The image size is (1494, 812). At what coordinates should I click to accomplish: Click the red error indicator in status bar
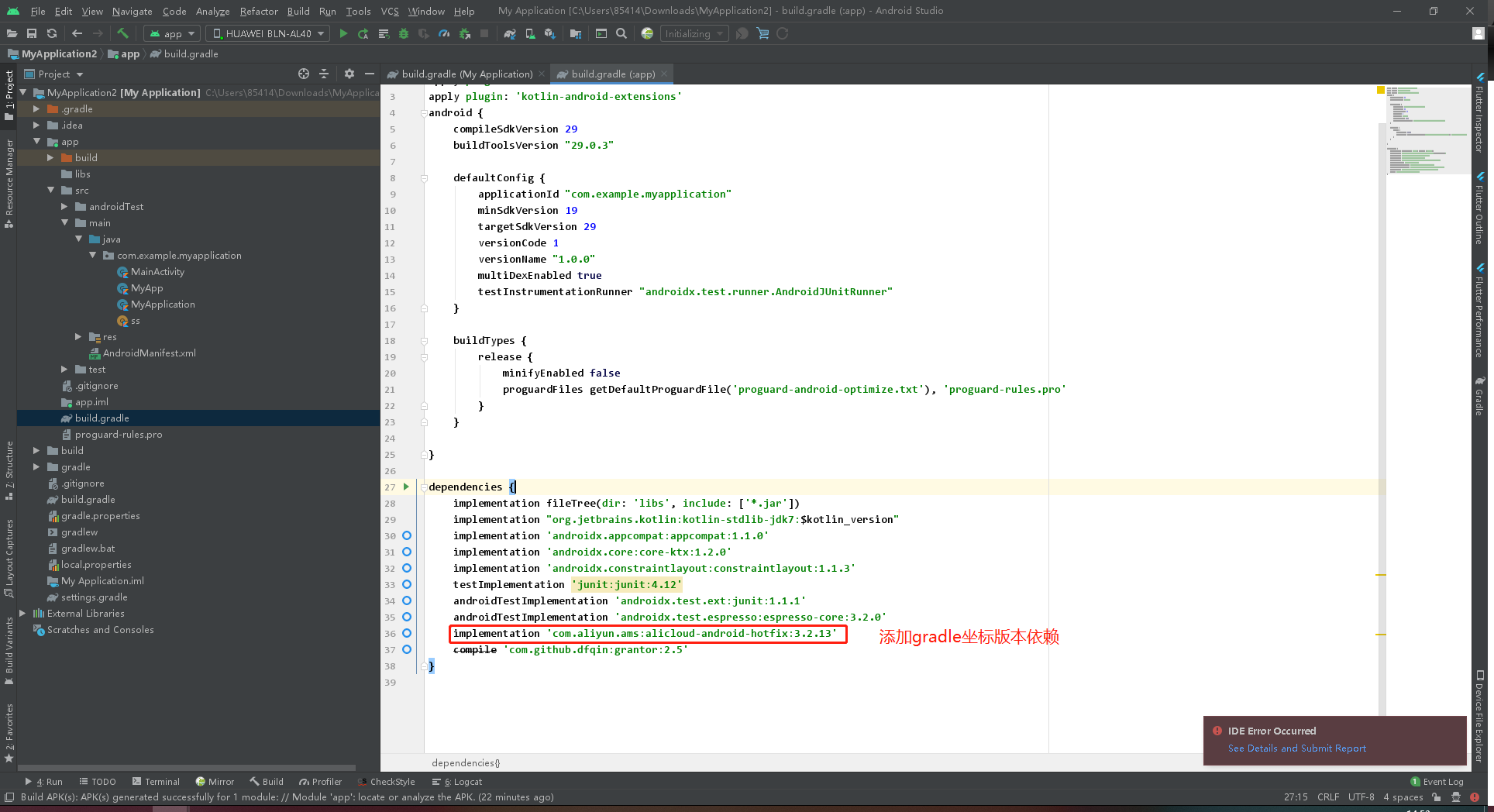point(1475,797)
